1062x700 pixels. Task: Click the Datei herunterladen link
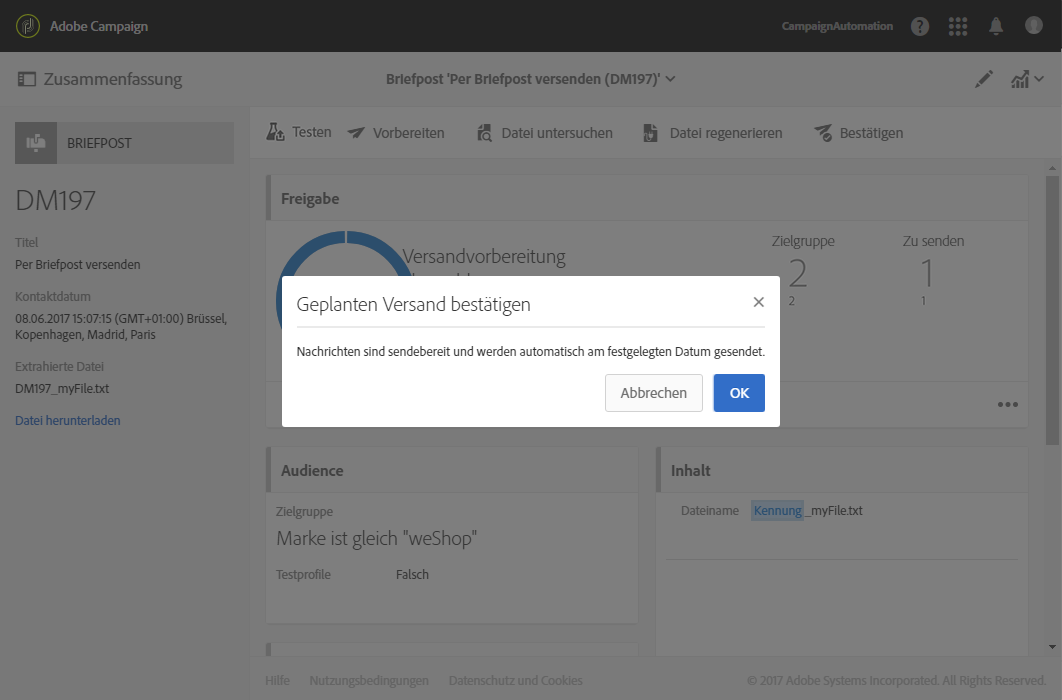[x=68, y=420]
